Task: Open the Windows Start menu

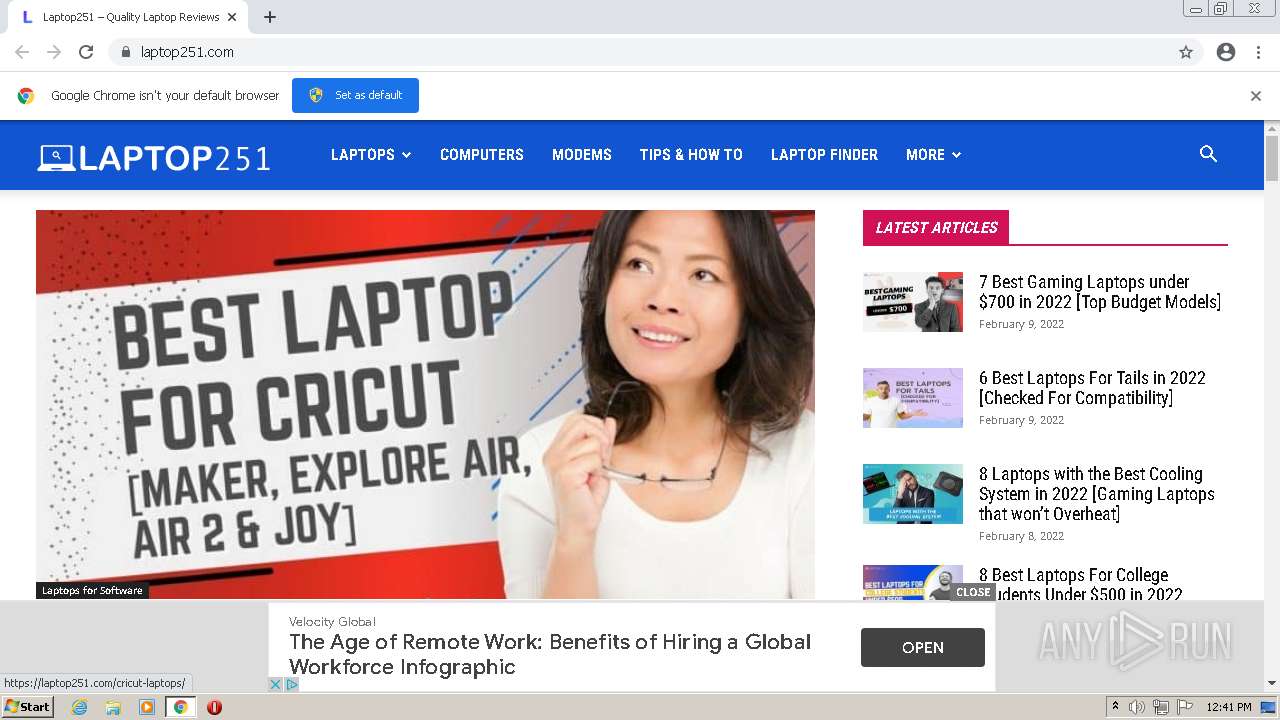Action: point(27,707)
